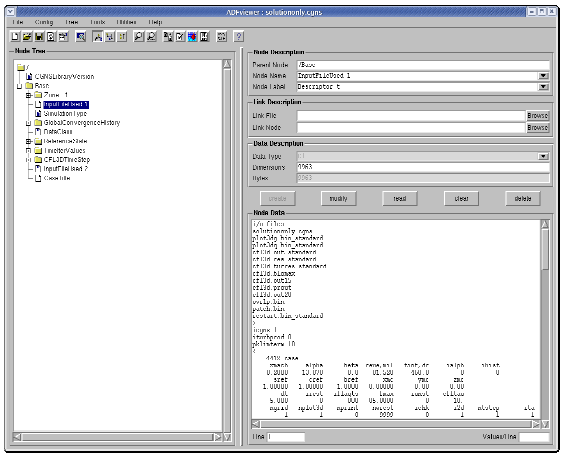The image size is (564, 456).
Task: Click the unit conversions toolbar icon
Action: click(x=222, y=36)
